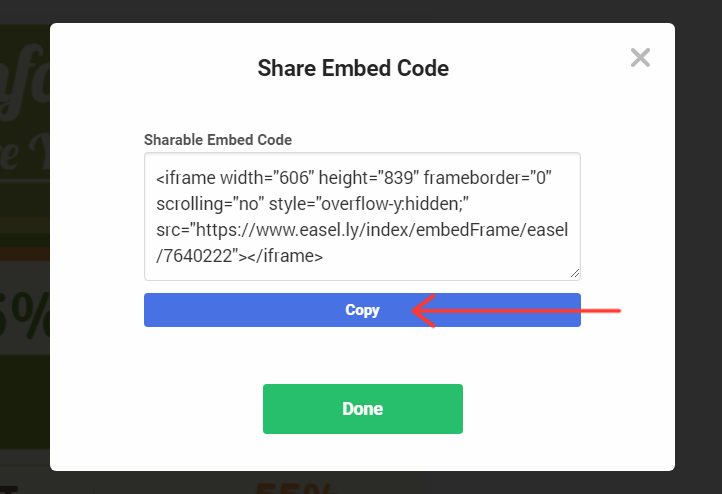The width and height of the screenshot is (722, 494).
Task: Click the frameborder="0" text in embed code
Action: click(488, 178)
